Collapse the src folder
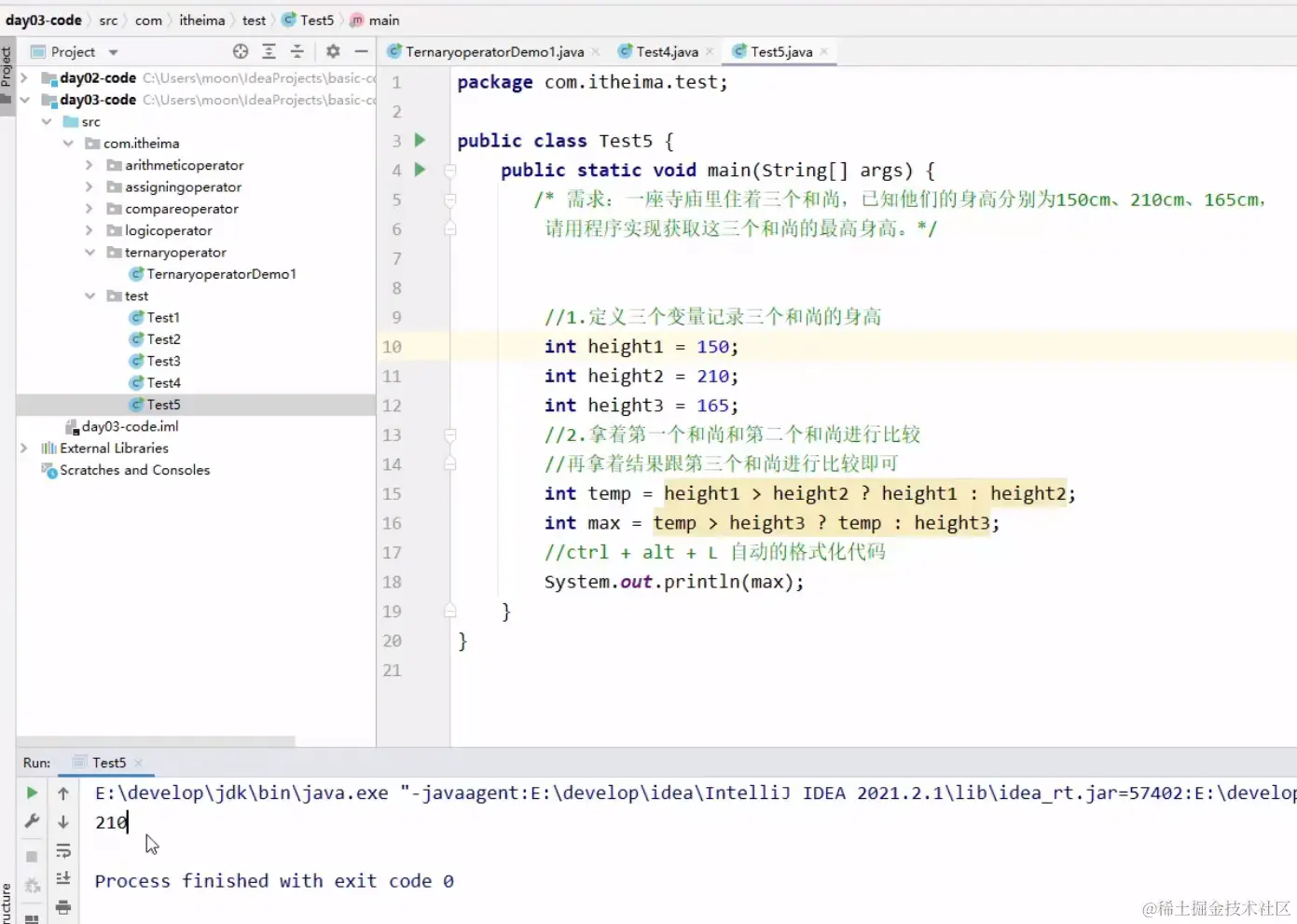 [x=46, y=122]
